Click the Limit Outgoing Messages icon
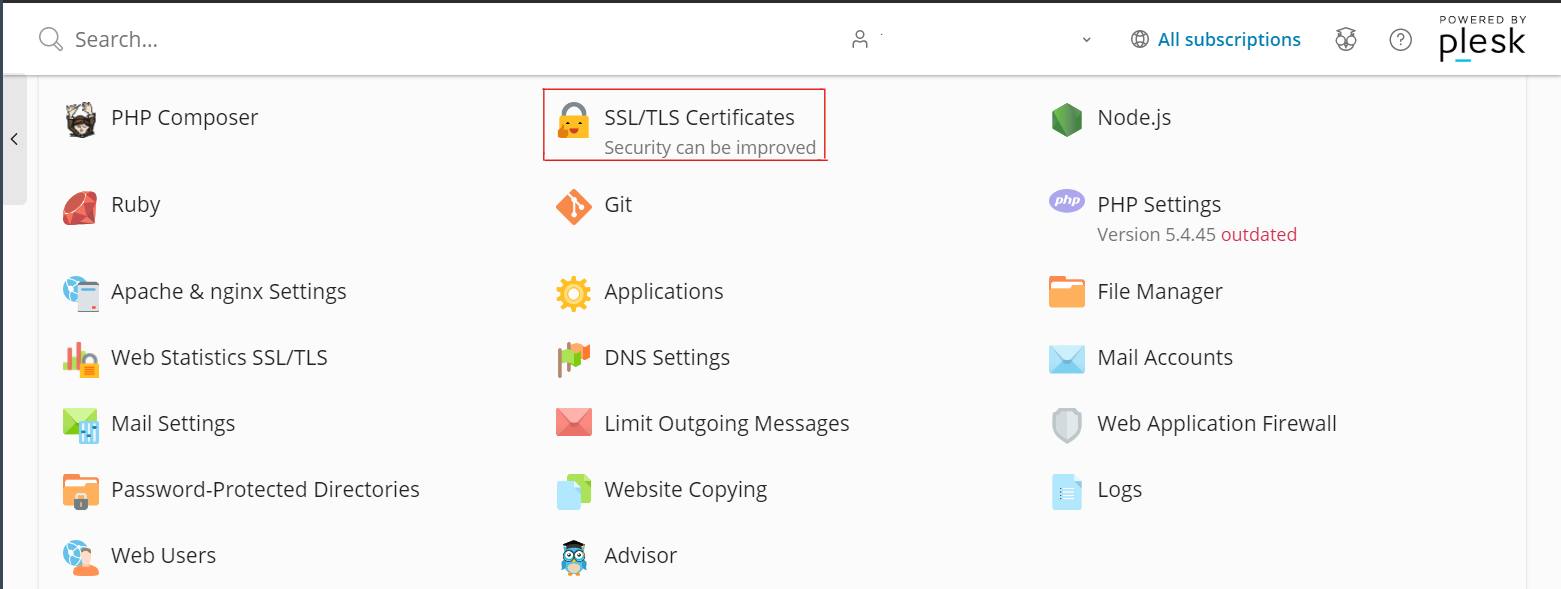 pos(573,423)
